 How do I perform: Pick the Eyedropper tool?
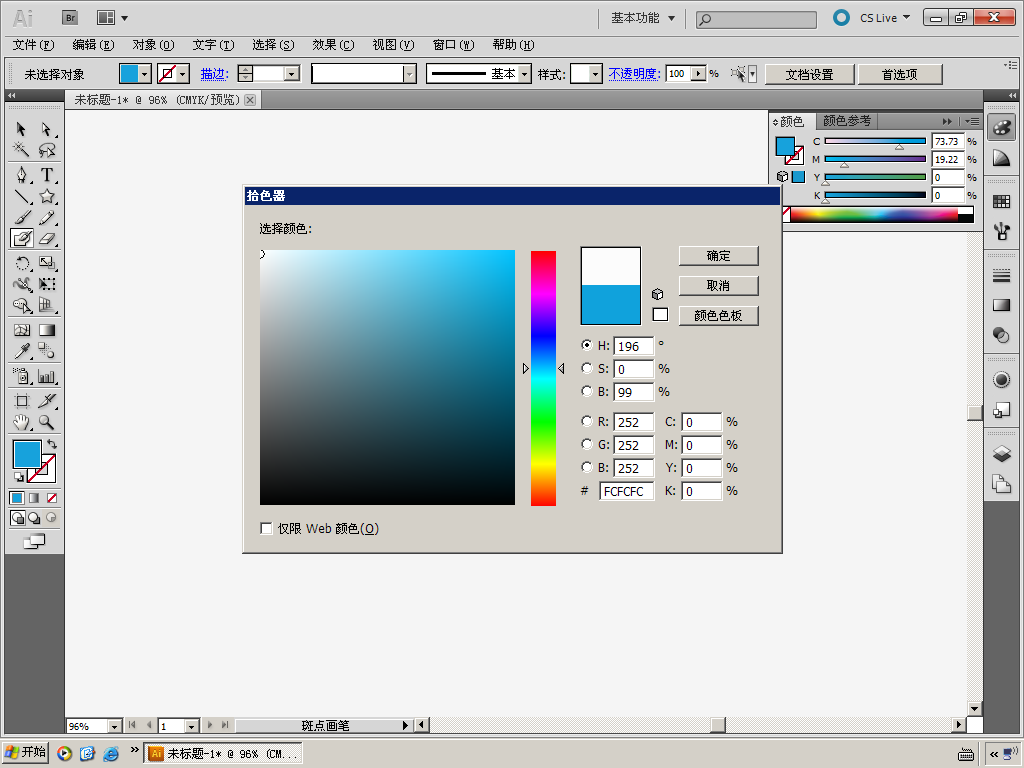pos(21,351)
